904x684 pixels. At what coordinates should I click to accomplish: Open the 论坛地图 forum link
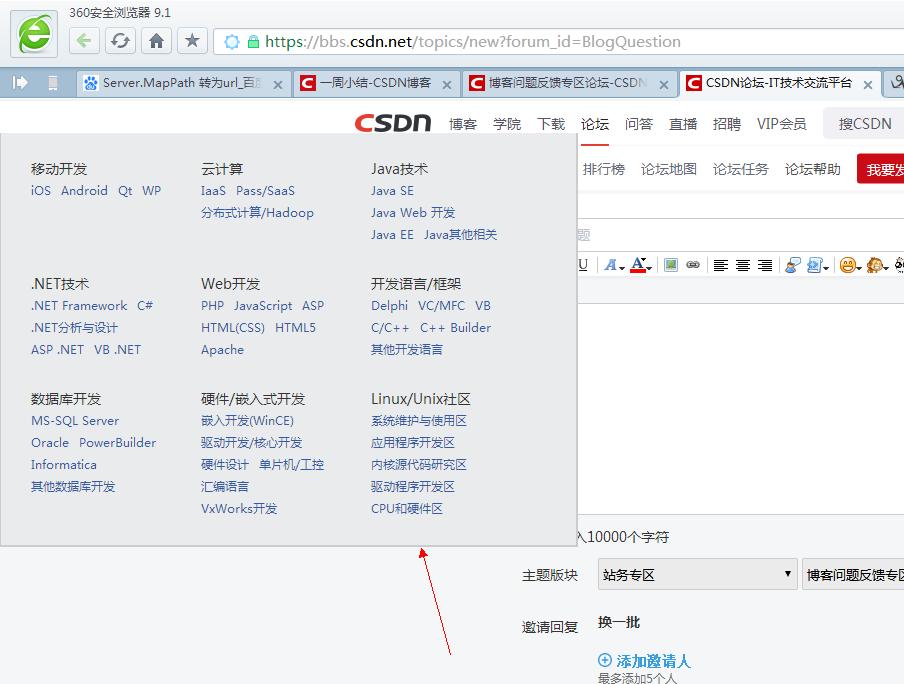click(x=669, y=169)
